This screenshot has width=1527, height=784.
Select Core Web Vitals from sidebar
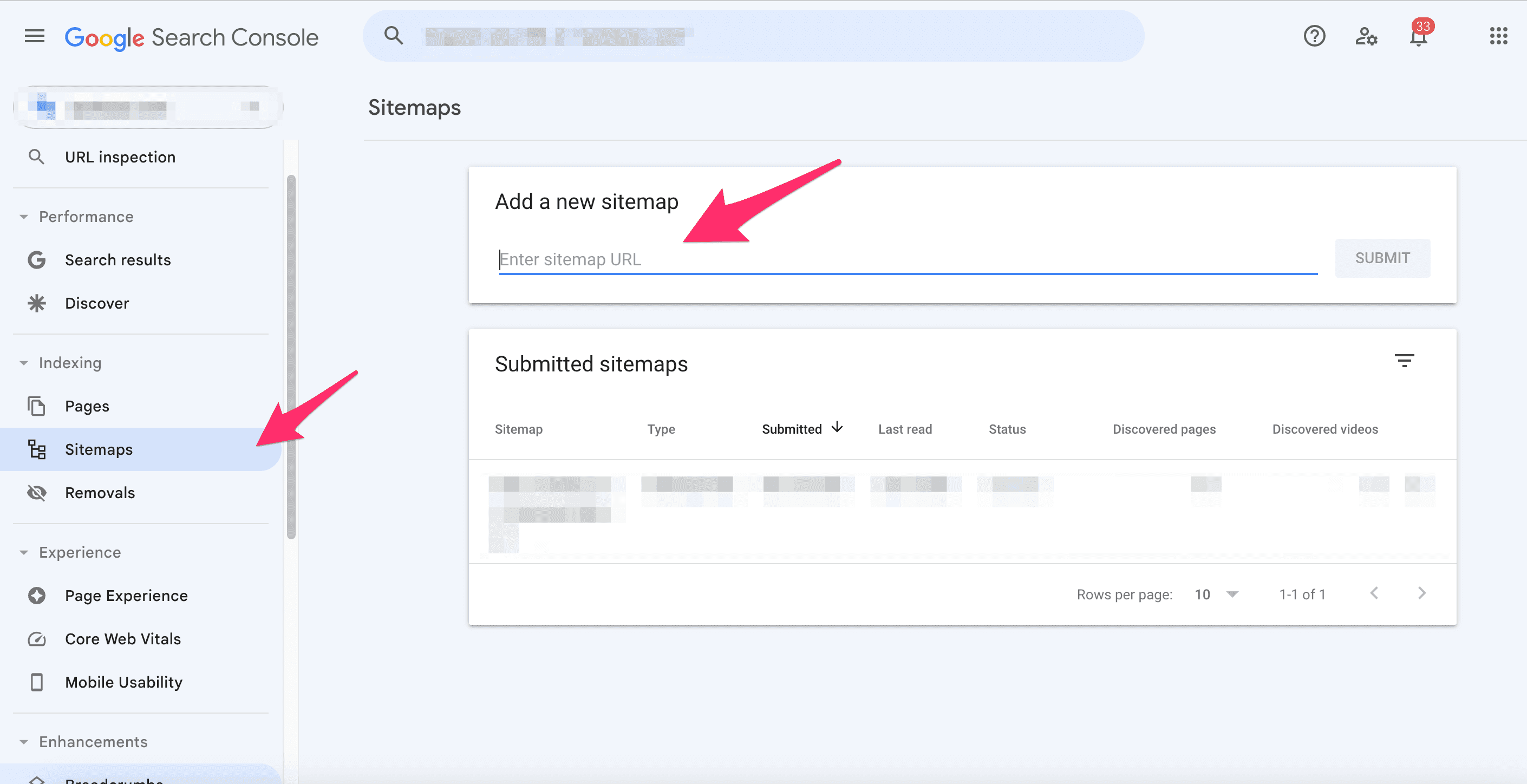pos(122,638)
